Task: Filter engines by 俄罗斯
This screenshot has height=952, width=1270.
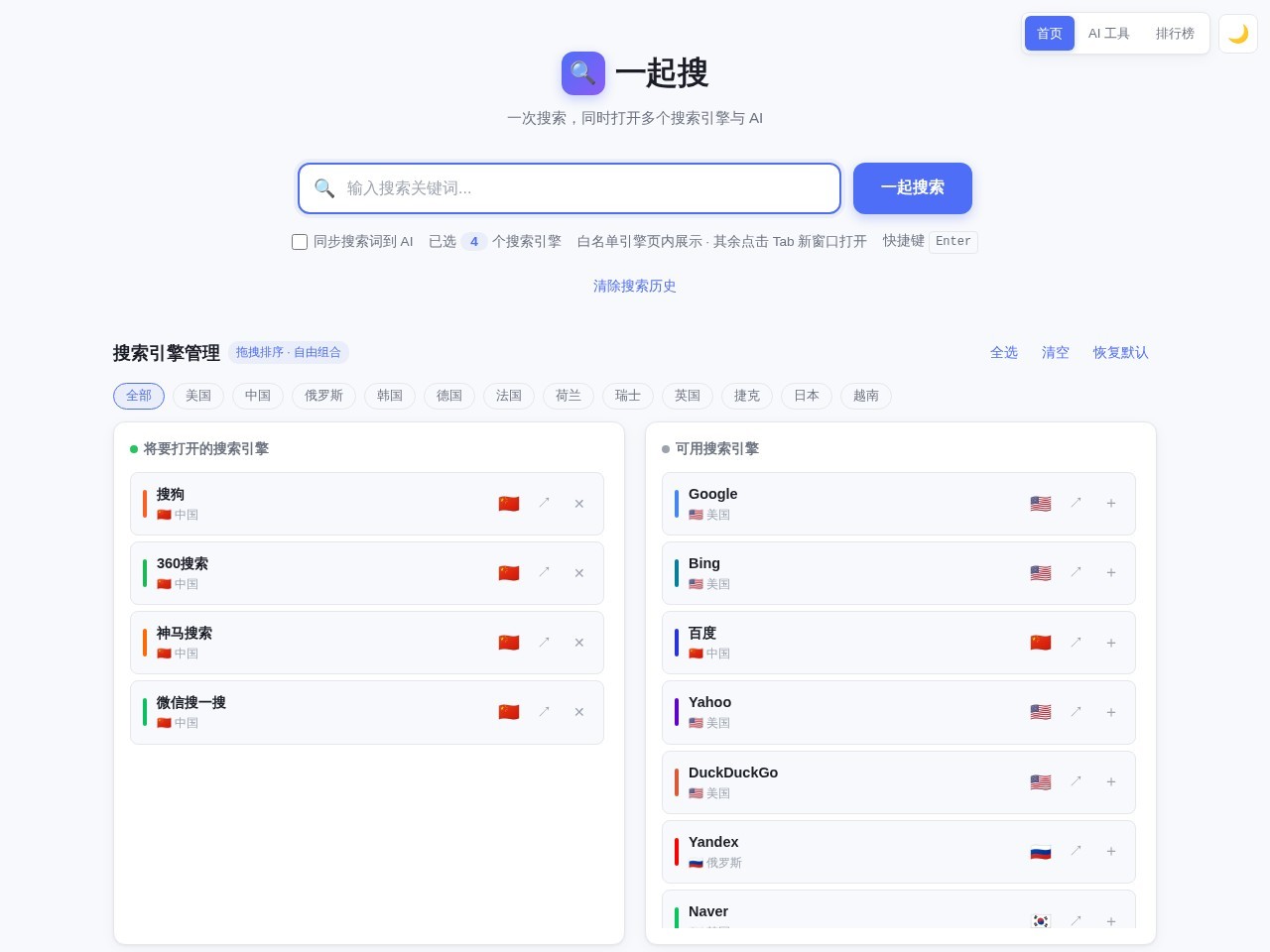Action: (323, 396)
